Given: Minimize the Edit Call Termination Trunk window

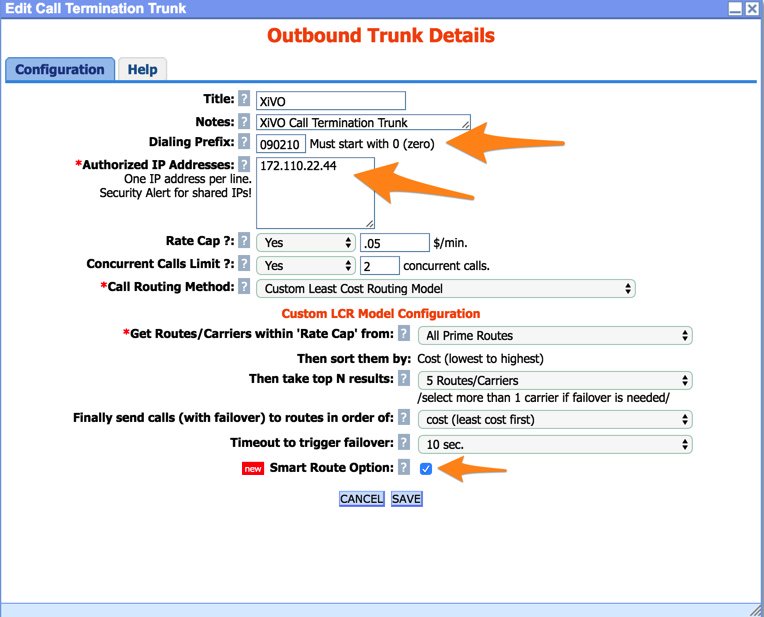Looking at the screenshot, I should [x=735, y=8].
